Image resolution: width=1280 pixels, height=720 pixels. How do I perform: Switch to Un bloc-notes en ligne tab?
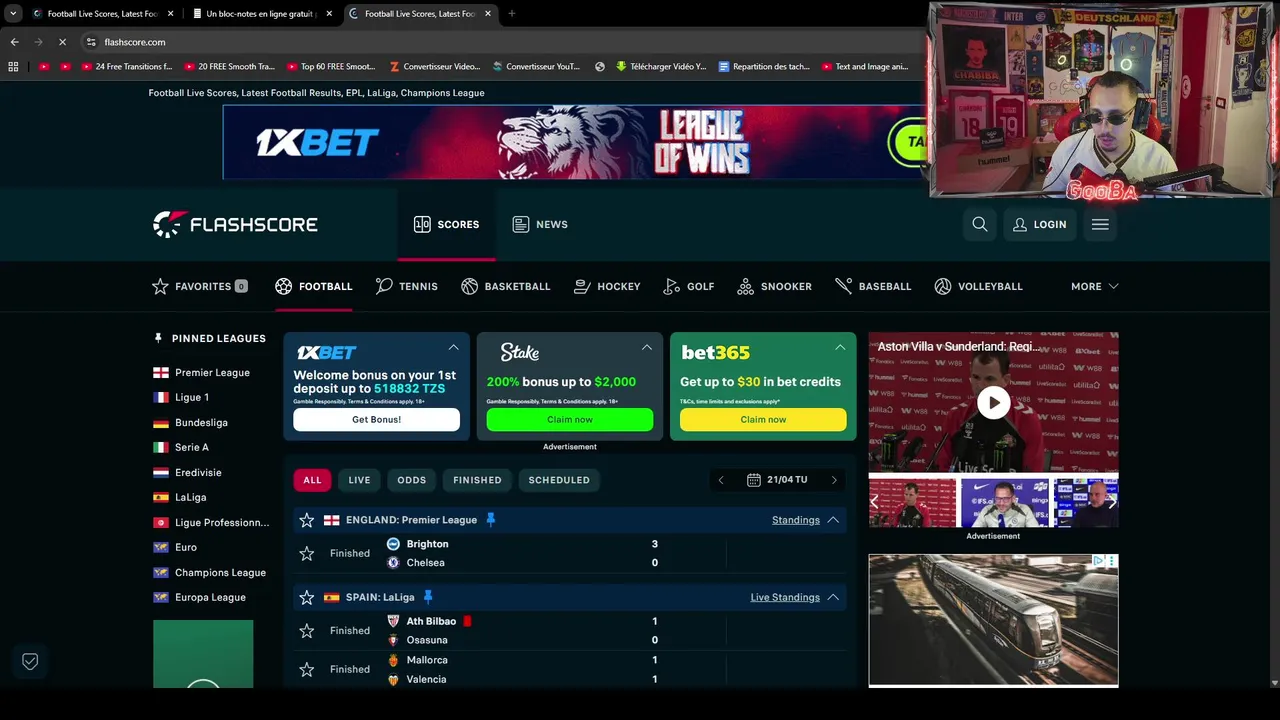tap(260, 14)
